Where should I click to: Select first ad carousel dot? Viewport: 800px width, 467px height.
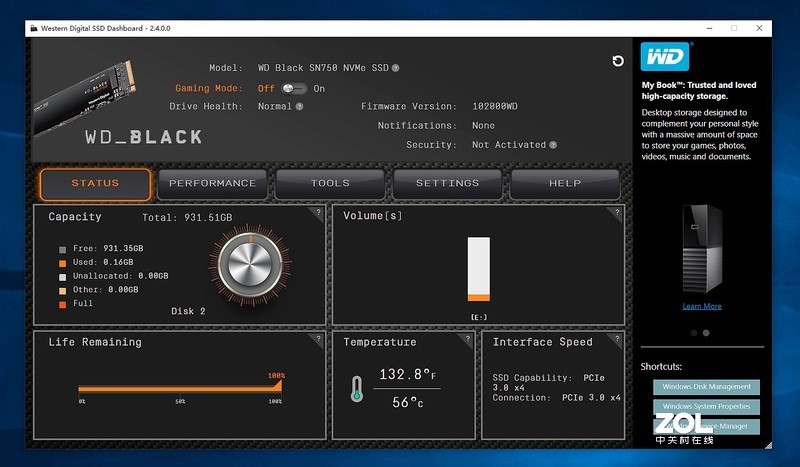(692, 333)
